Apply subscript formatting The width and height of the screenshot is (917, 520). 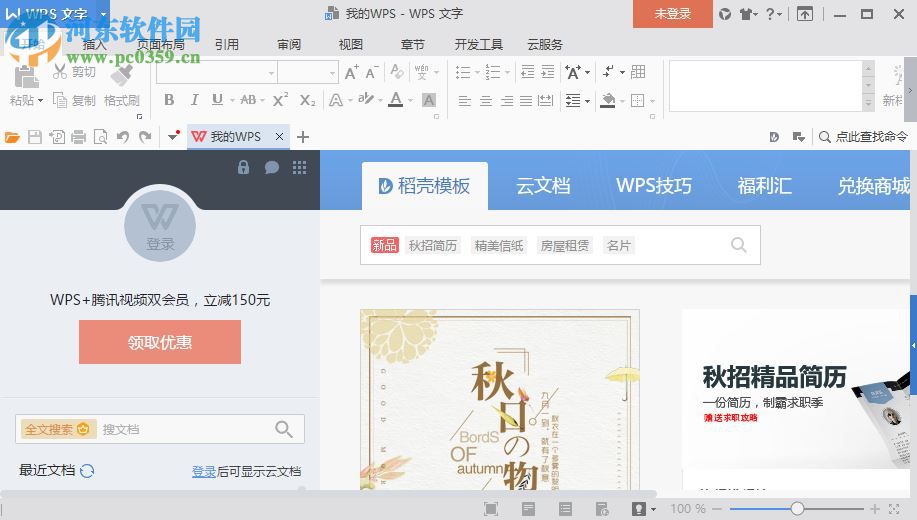307,100
